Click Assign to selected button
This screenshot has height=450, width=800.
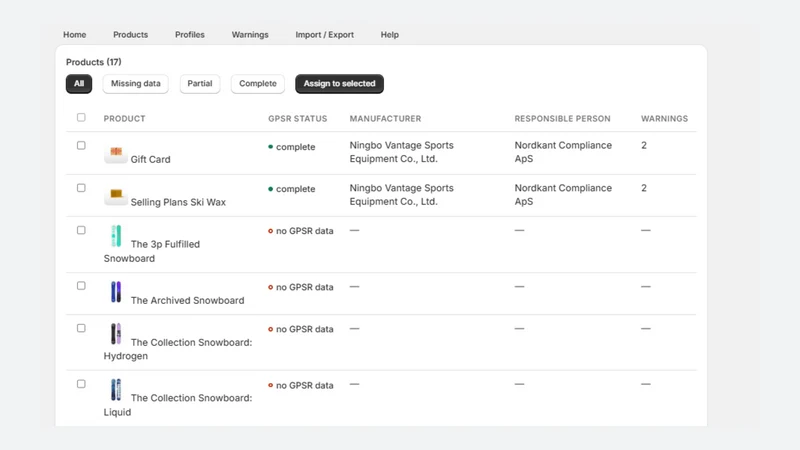(x=339, y=84)
